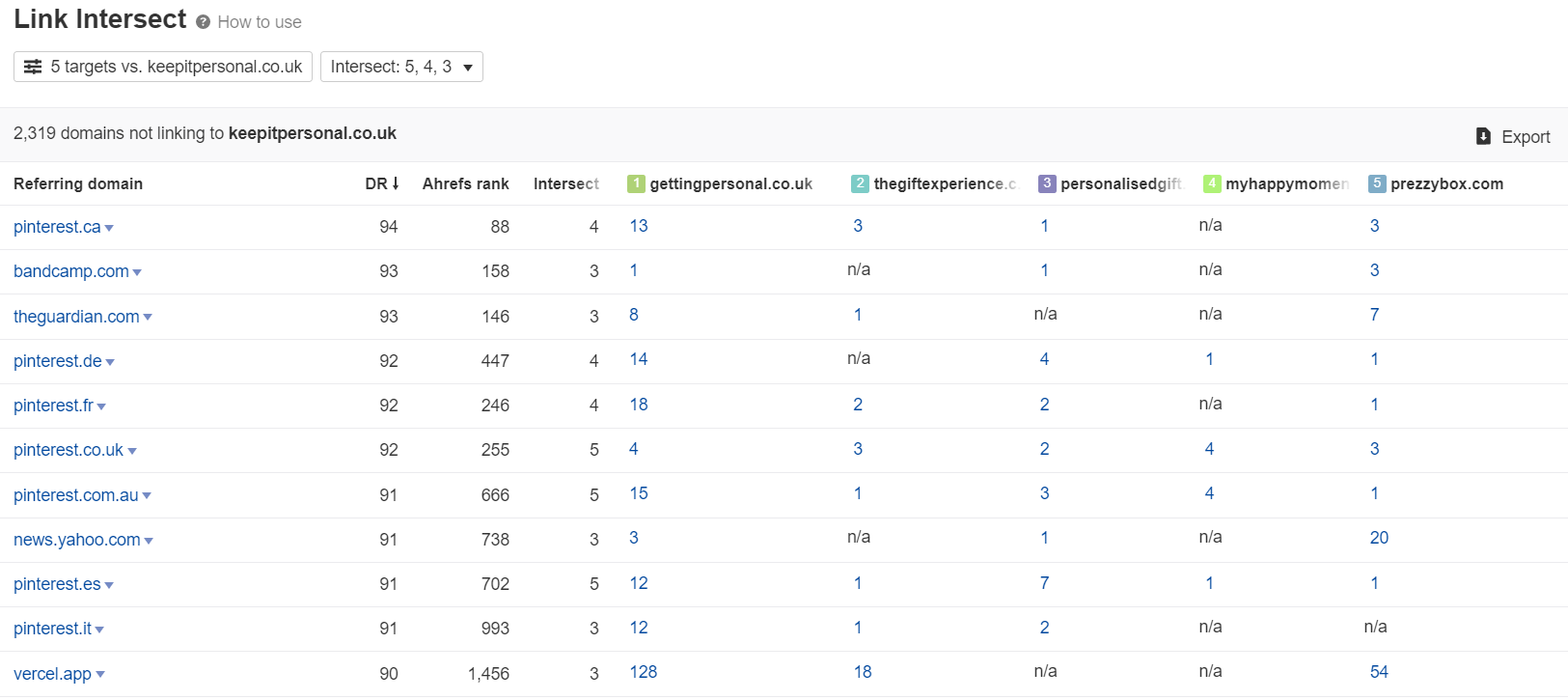1568x700 pixels.
Task: Click gettingpersonal.co.uk column badge 1
Action: coord(636,183)
